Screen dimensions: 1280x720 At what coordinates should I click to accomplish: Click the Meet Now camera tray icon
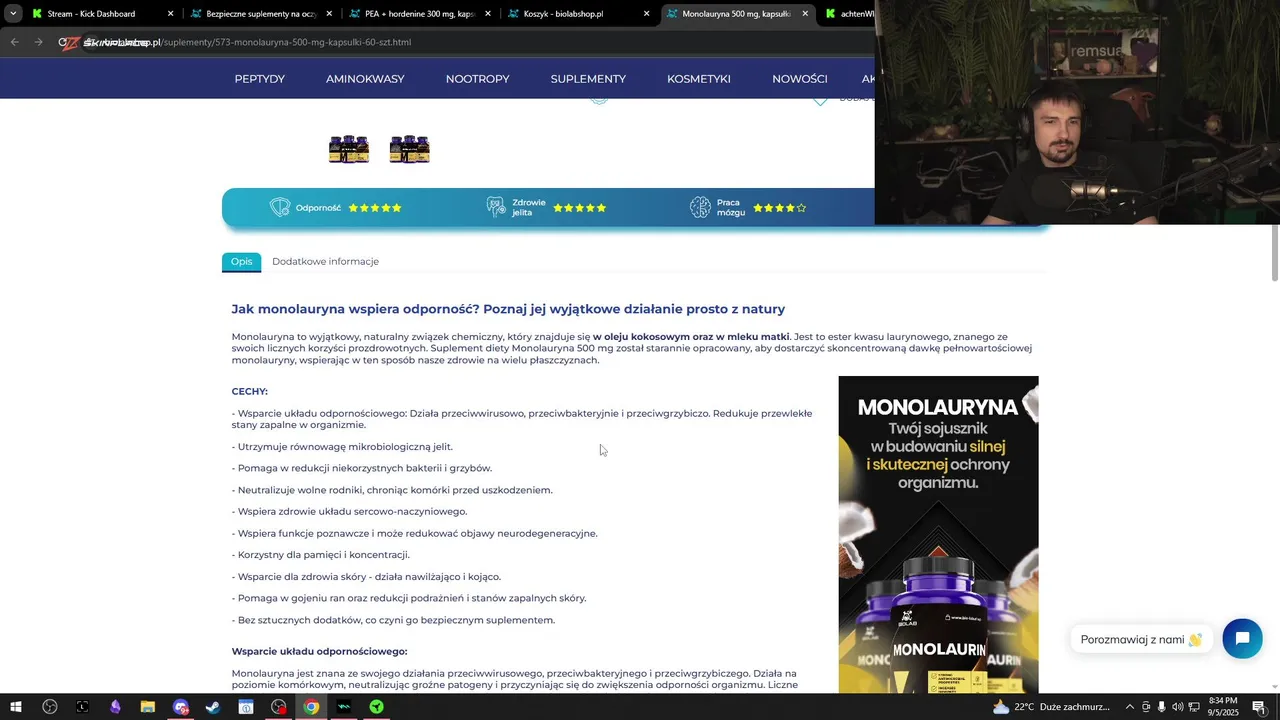click(x=1146, y=707)
